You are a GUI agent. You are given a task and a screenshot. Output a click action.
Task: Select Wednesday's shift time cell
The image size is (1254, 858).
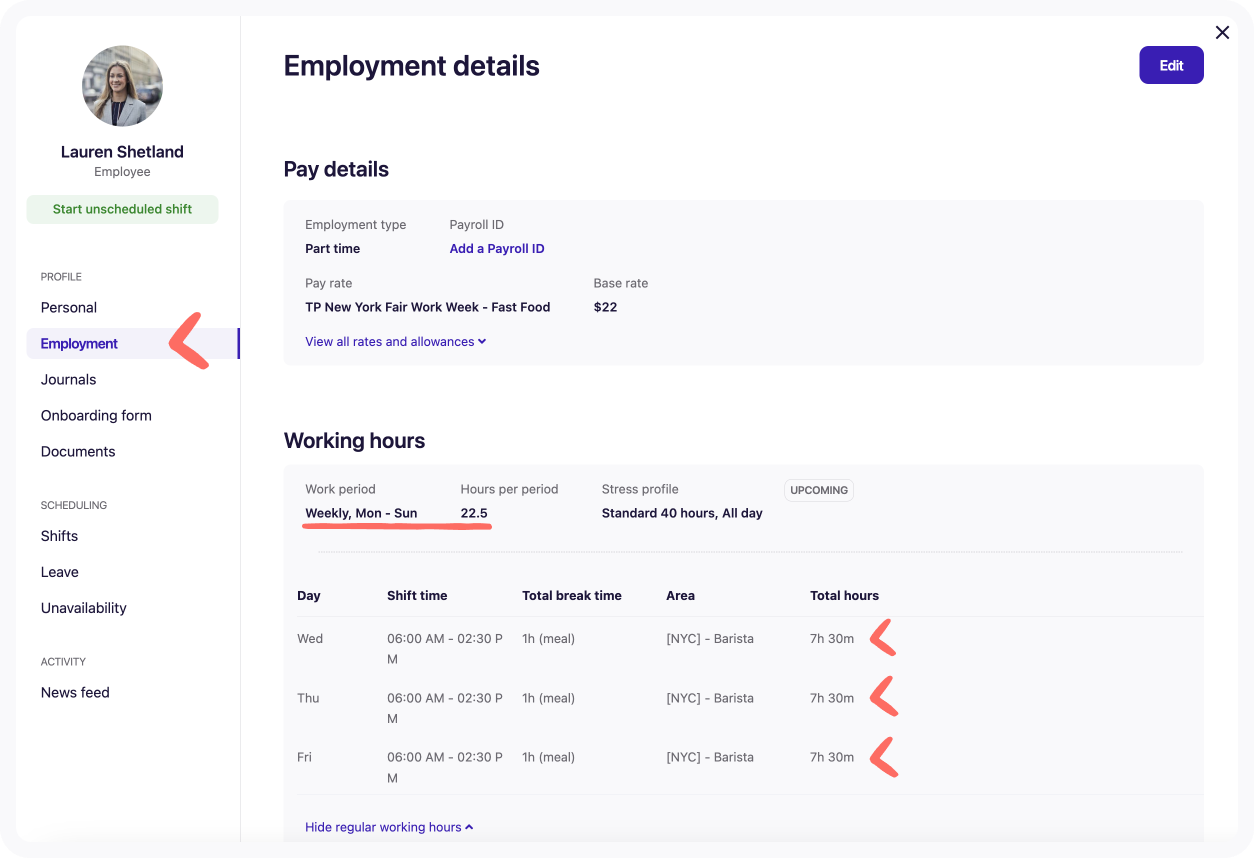pos(445,649)
